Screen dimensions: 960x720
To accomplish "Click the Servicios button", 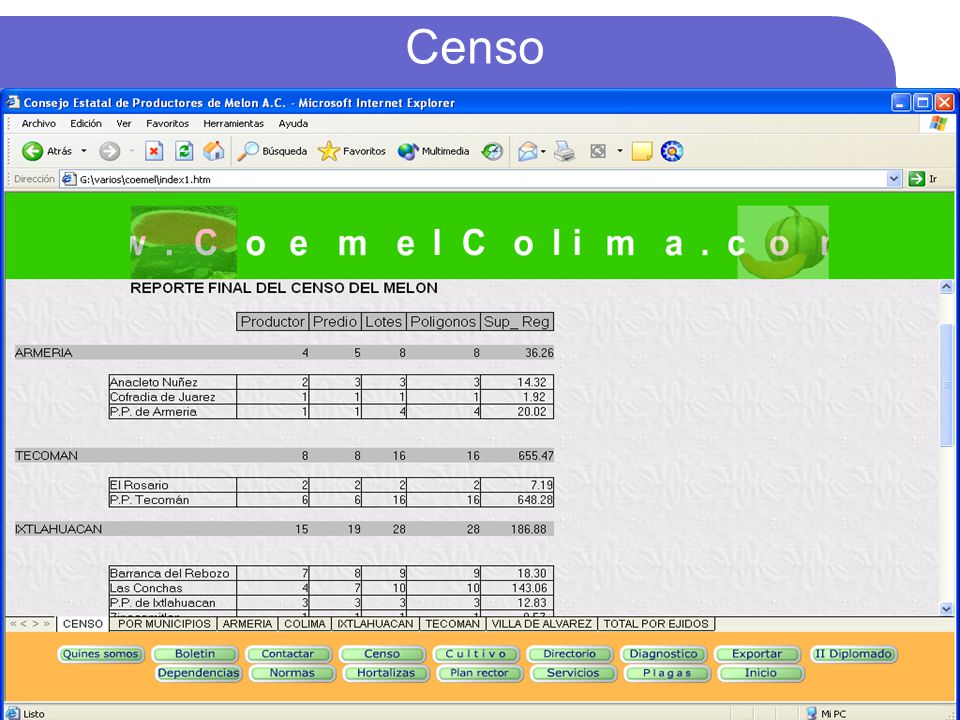I will click(573, 673).
